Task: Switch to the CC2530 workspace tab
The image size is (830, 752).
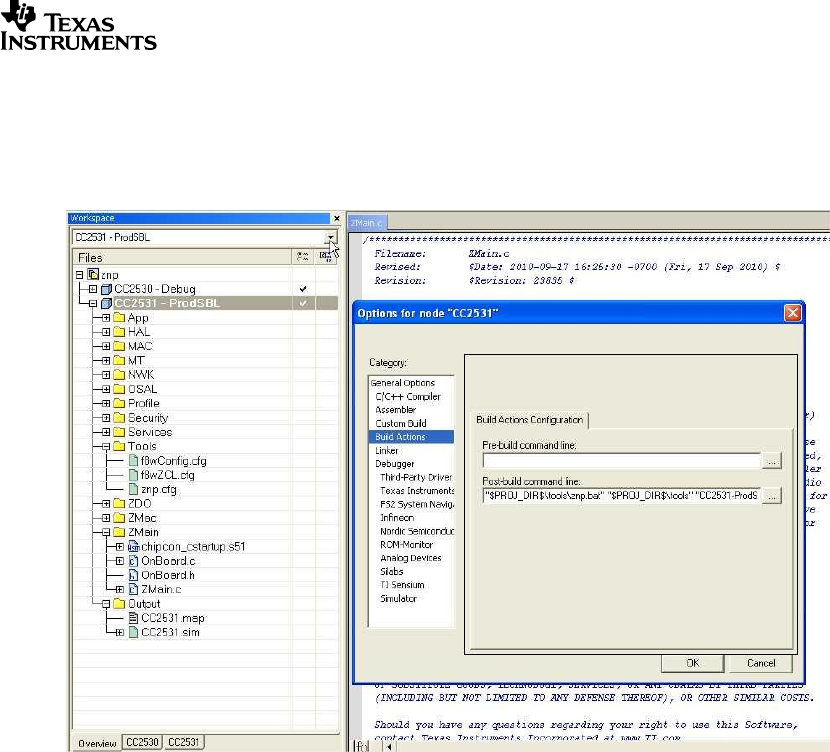Action: (142, 742)
